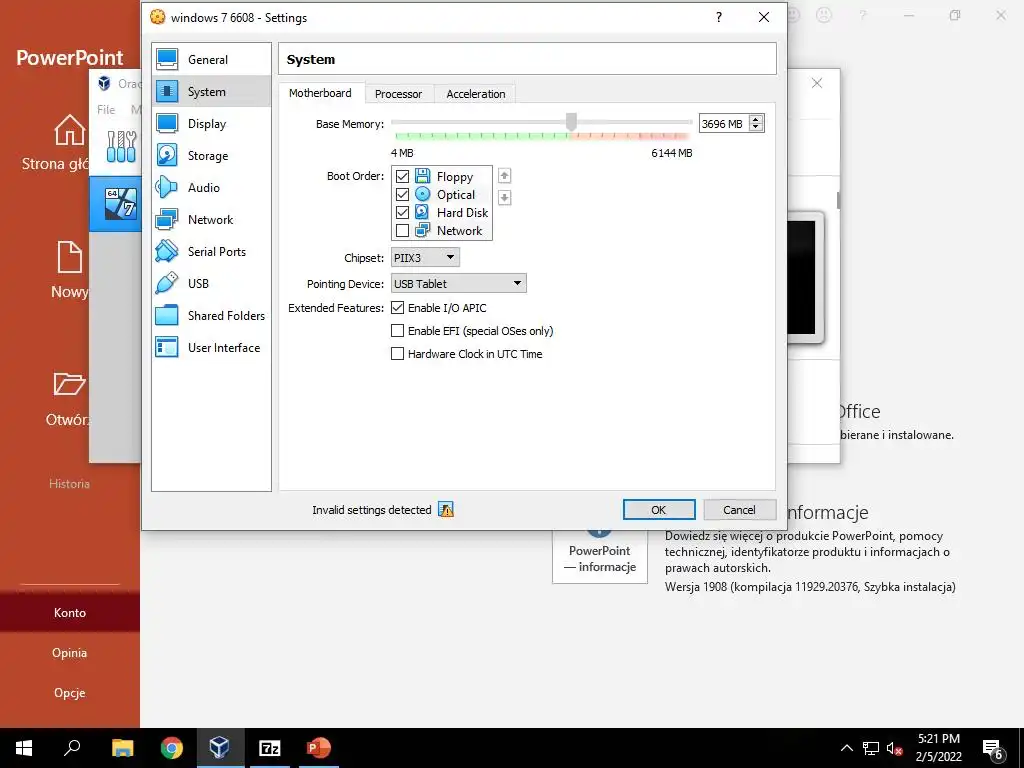
Task: Click PowerPoint Otwórz open folder icon
Action: click(69, 384)
